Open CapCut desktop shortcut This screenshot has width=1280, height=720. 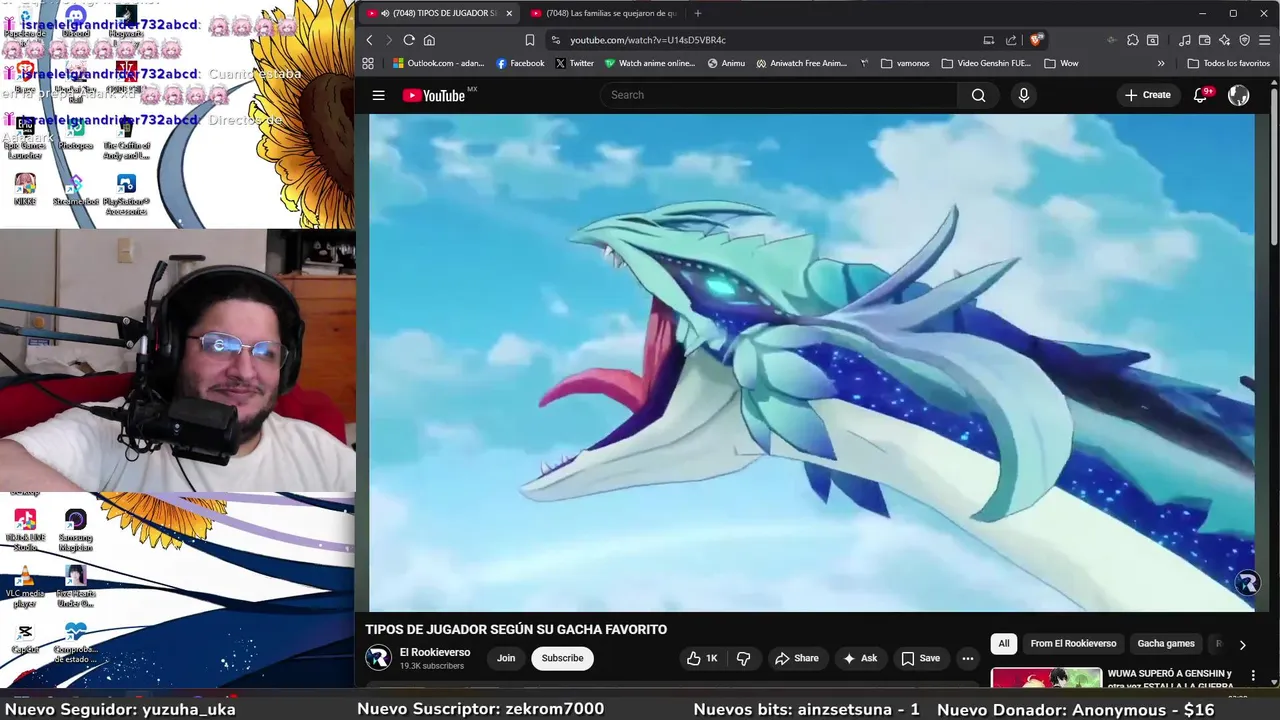tap(25, 638)
